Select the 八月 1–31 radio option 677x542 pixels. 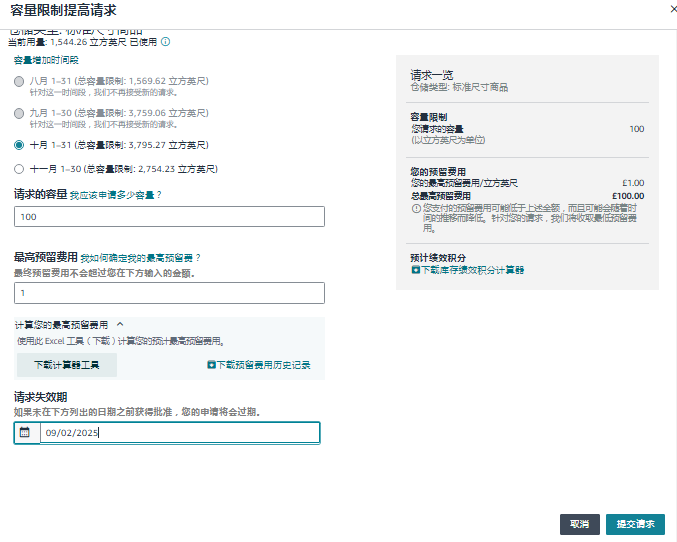tap(19, 82)
